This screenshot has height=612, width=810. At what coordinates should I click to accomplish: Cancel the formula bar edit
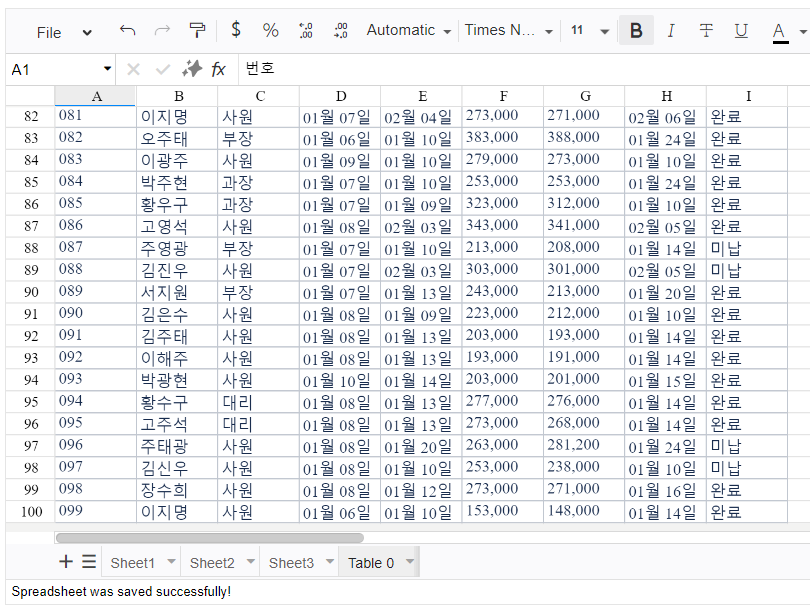pos(133,69)
